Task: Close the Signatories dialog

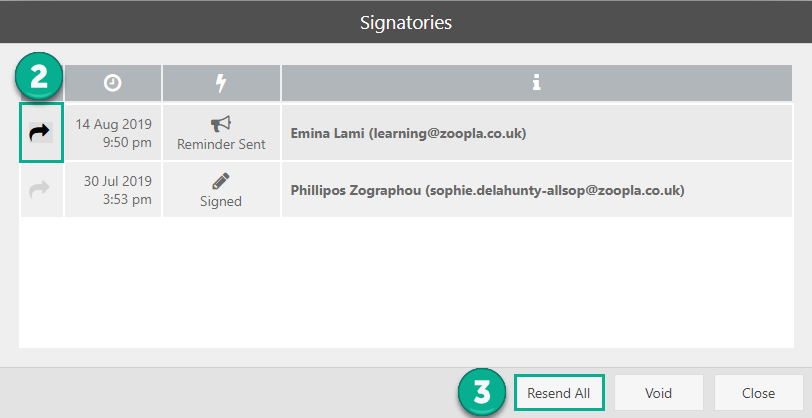Action: [758, 393]
